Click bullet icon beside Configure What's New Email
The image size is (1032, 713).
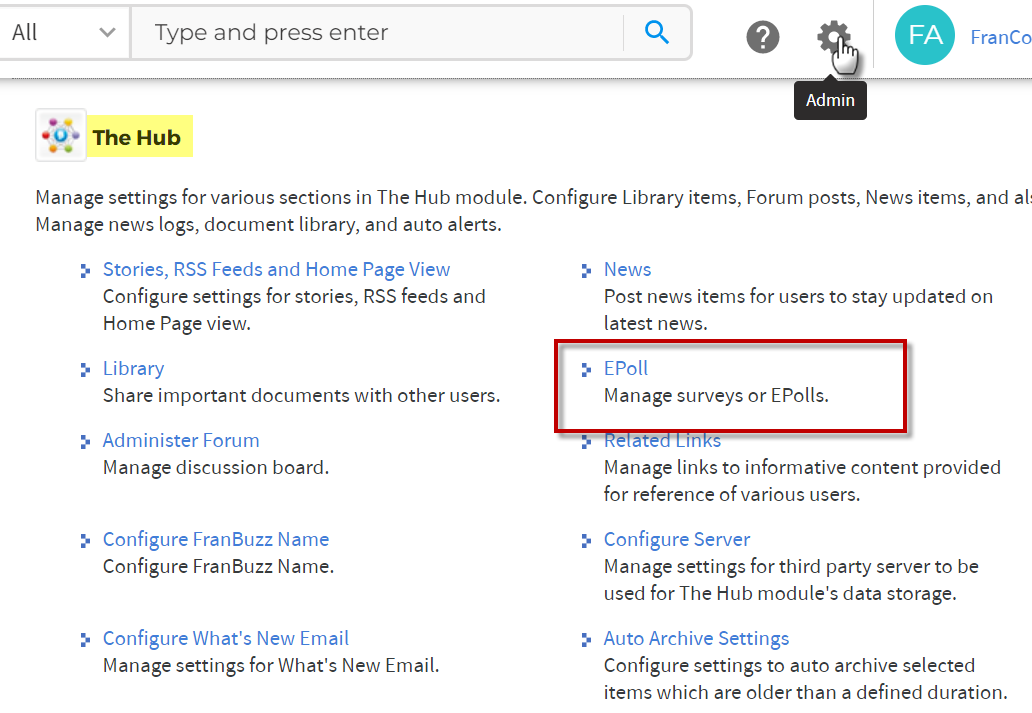click(85, 639)
